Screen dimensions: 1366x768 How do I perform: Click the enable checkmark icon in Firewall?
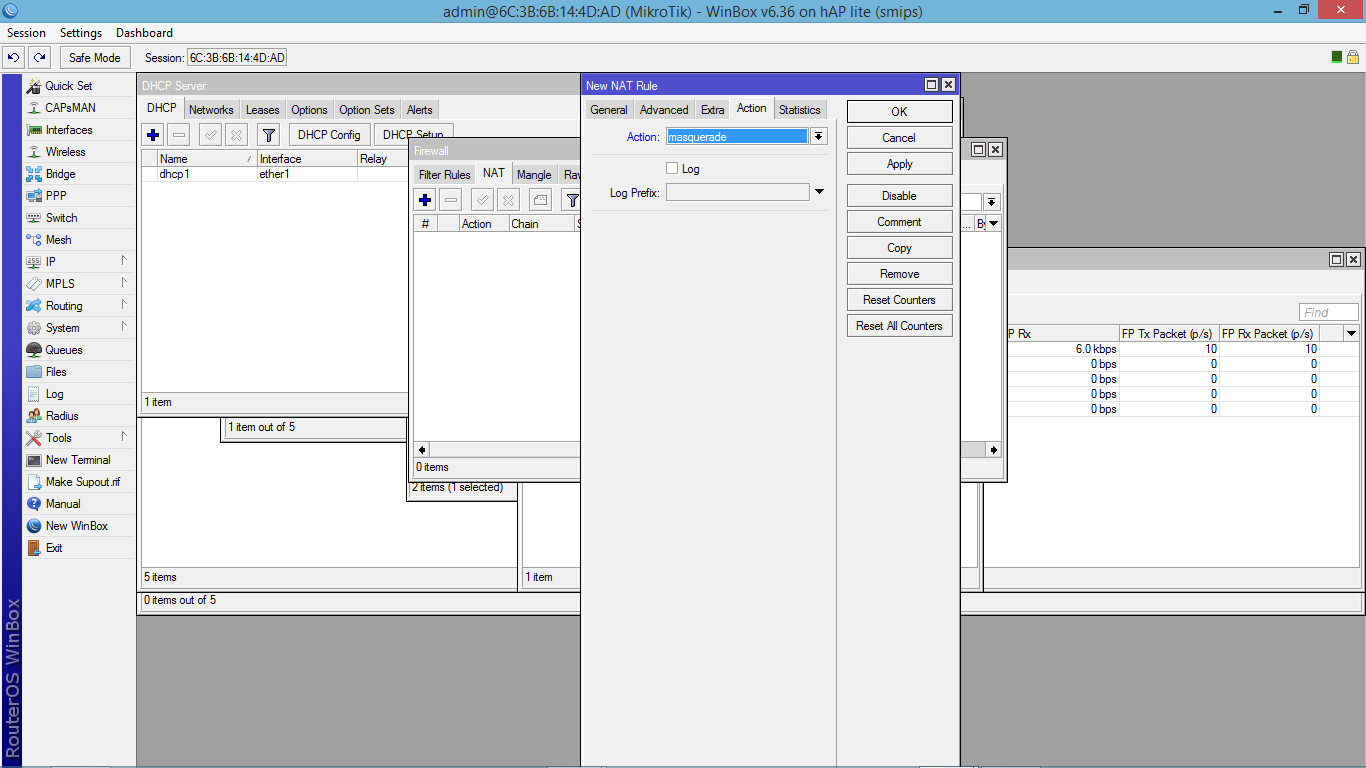pyautogui.click(x=483, y=200)
